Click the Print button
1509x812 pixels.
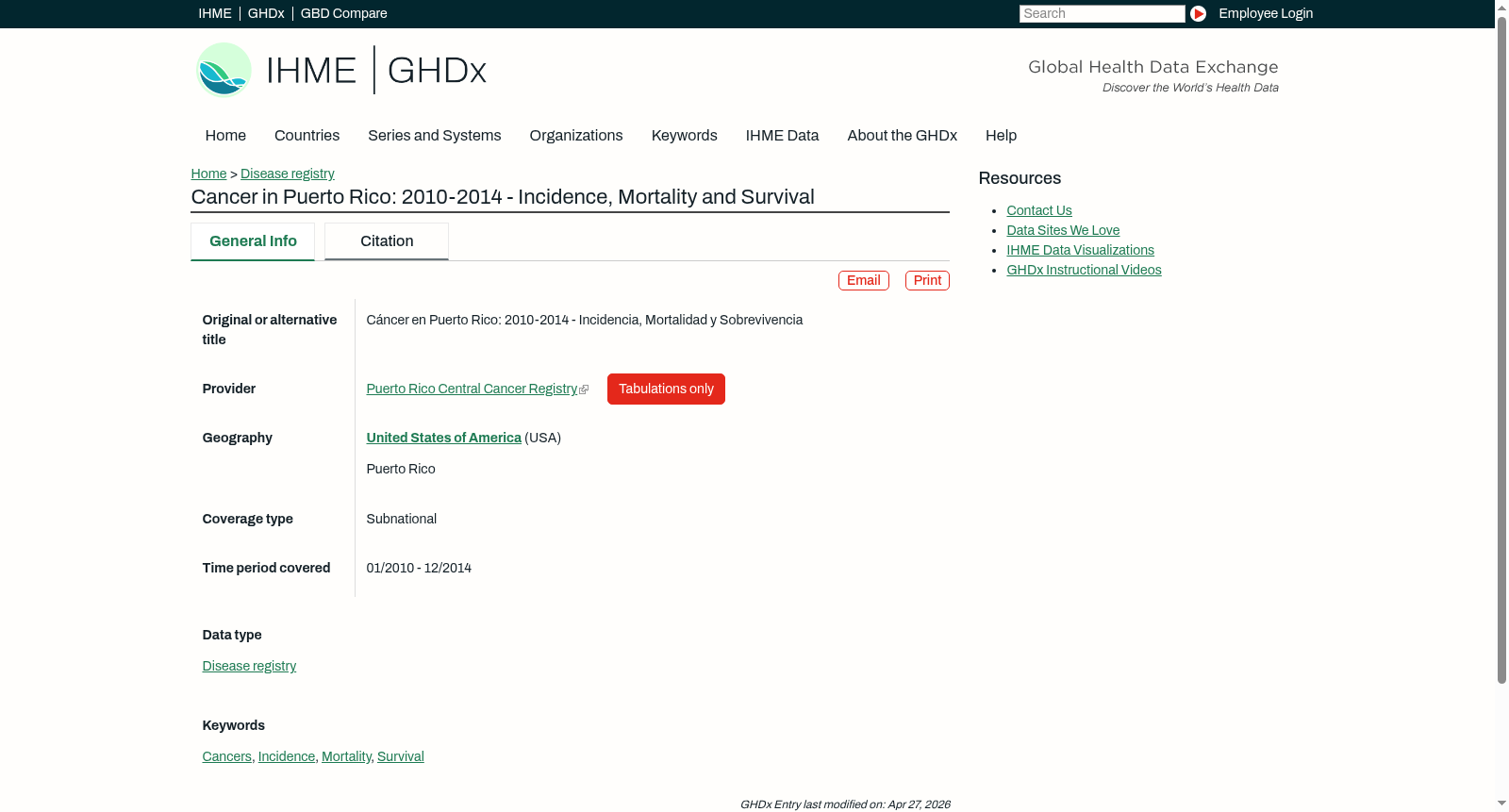click(x=927, y=280)
